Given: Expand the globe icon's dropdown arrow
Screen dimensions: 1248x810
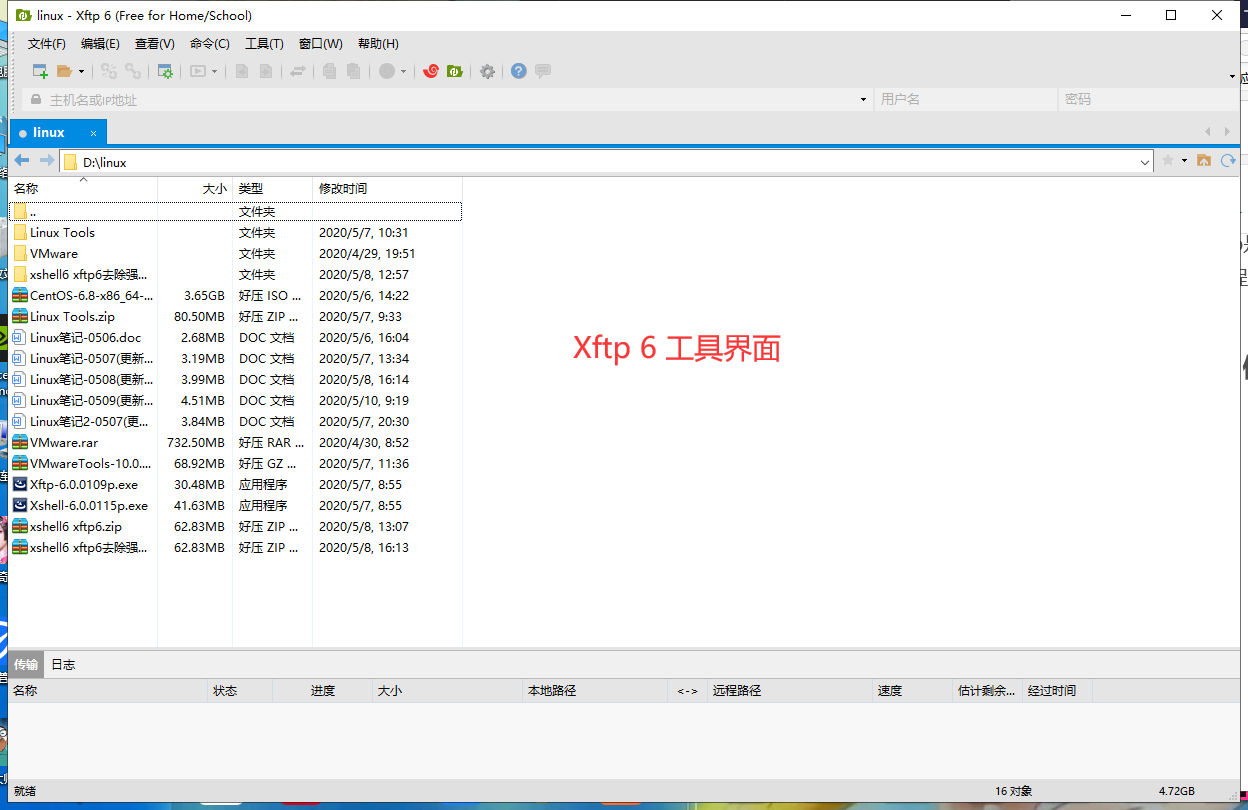Looking at the screenshot, I should 403,72.
